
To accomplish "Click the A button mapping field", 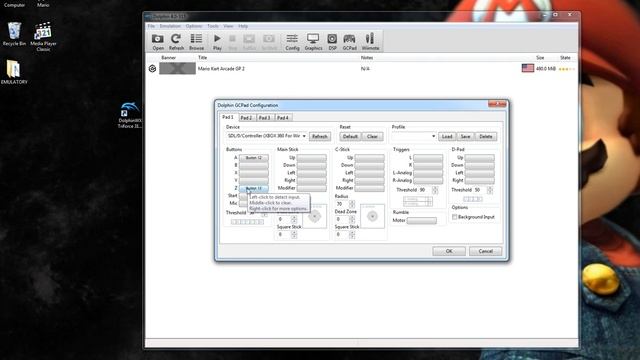I will tap(253, 158).
